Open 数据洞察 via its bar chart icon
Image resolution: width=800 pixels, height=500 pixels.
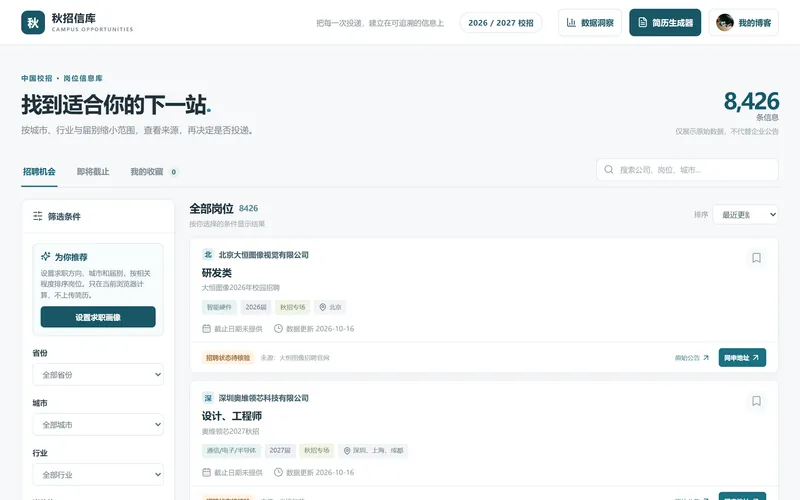[571, 22]
